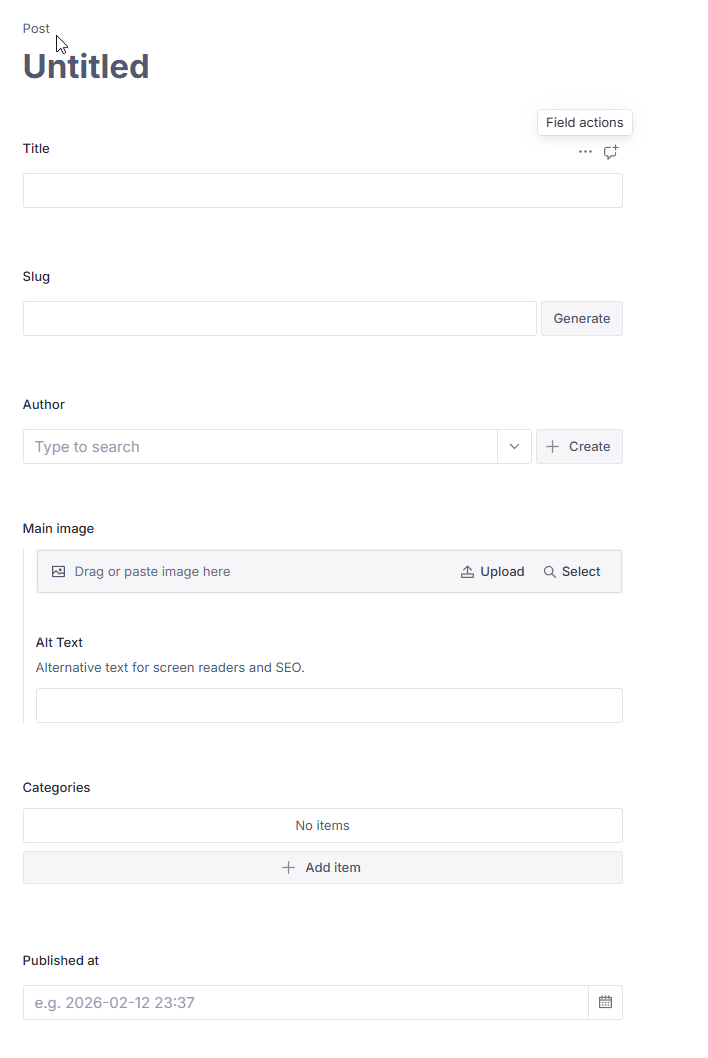Select an existing image asset

[572, 572]
